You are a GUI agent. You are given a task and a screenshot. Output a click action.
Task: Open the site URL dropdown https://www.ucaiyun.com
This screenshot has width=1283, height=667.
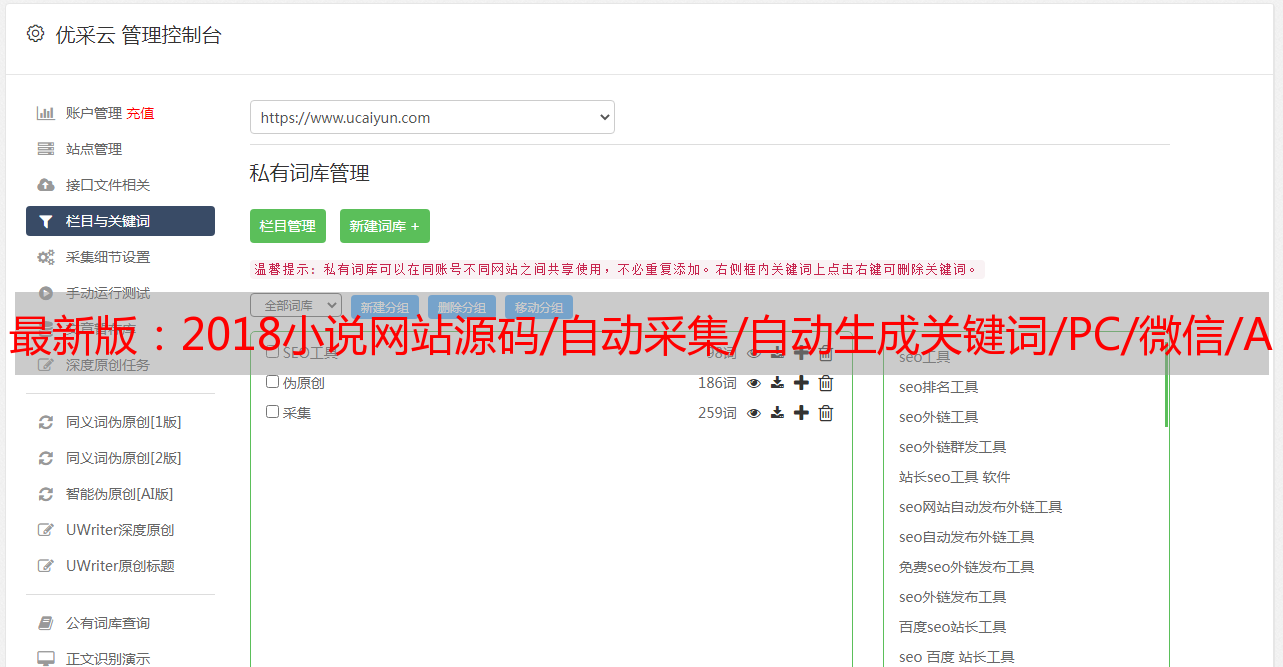click(x=432, y=117)
